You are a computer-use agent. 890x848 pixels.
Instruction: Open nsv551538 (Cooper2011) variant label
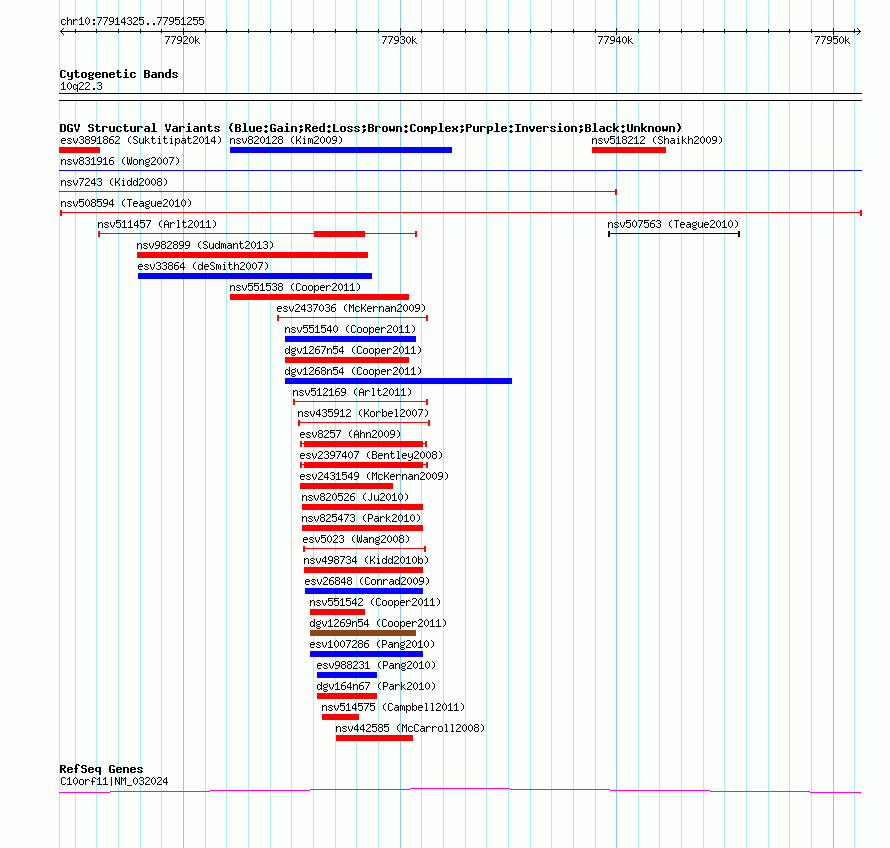[295, 287]
